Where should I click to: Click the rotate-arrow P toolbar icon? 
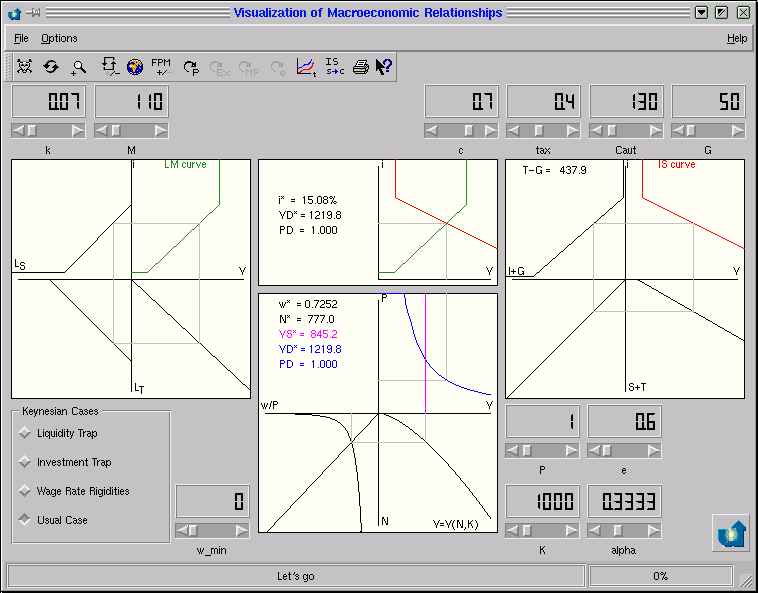coord(191,67)
